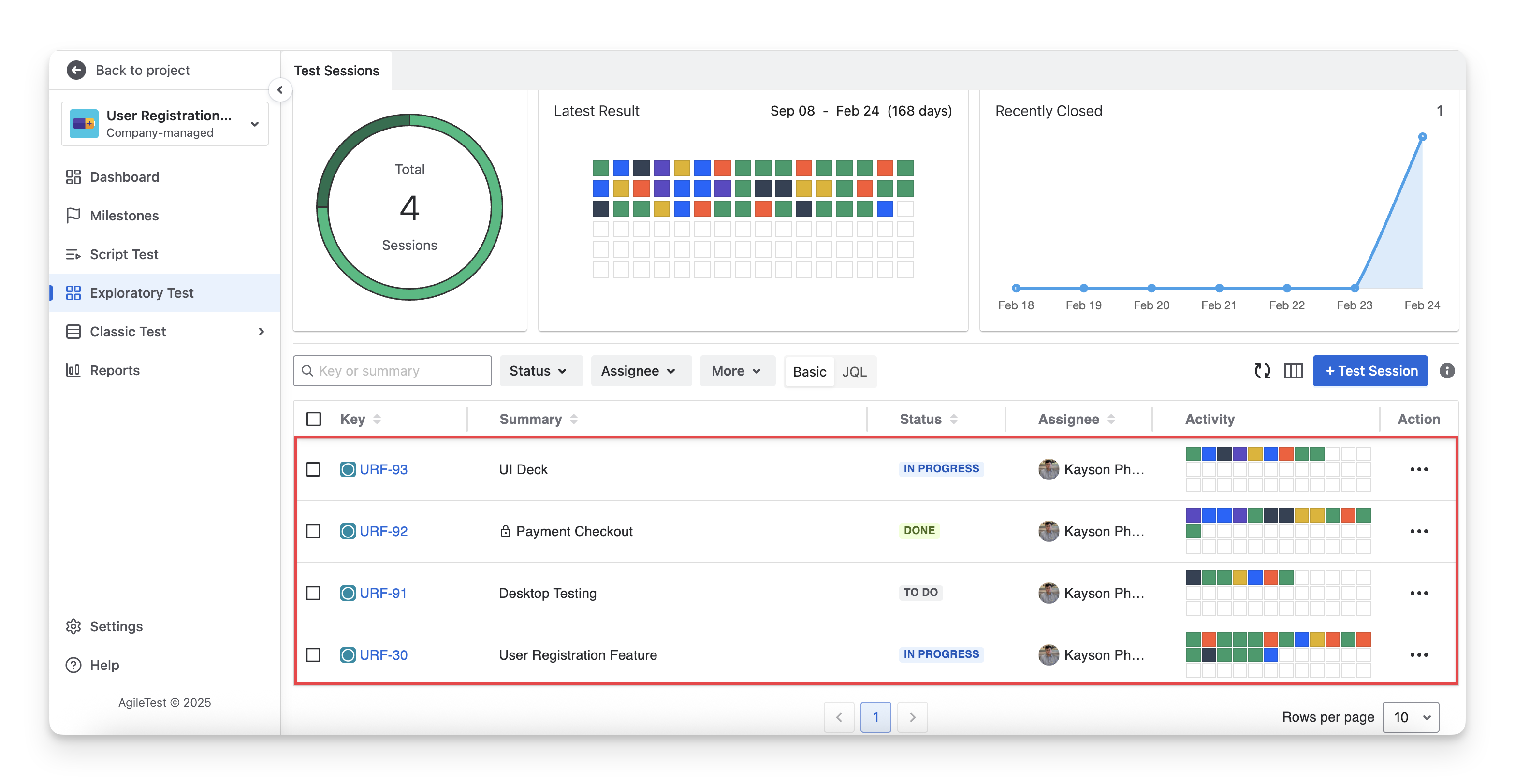Click the refresh sessions icon
Image resolution: width=1515 pixels, height=784 pixels.
click(x=1262, y=371)
